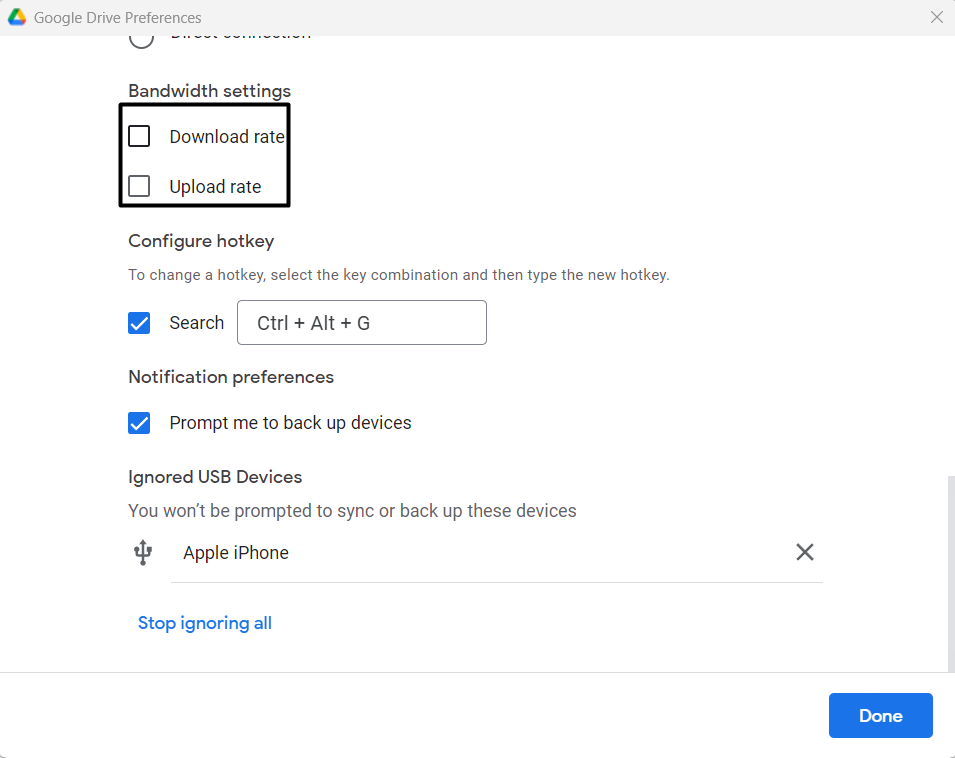Click the Google Drive Preferences title text

pos(117,18)
